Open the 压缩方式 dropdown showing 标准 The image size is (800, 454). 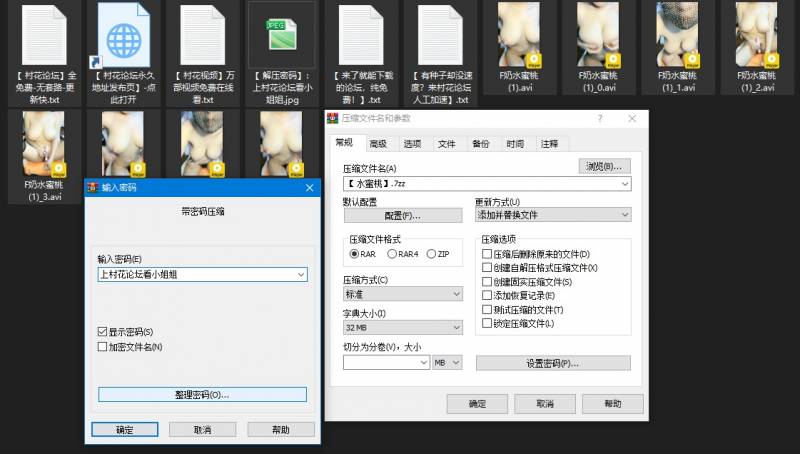click(403, 294)
